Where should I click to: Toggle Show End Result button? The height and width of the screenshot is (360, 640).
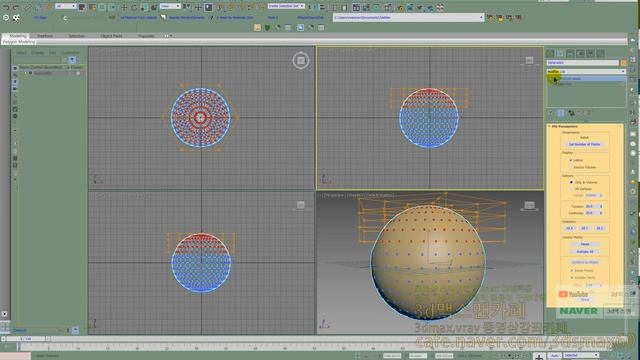coord(561,113)
